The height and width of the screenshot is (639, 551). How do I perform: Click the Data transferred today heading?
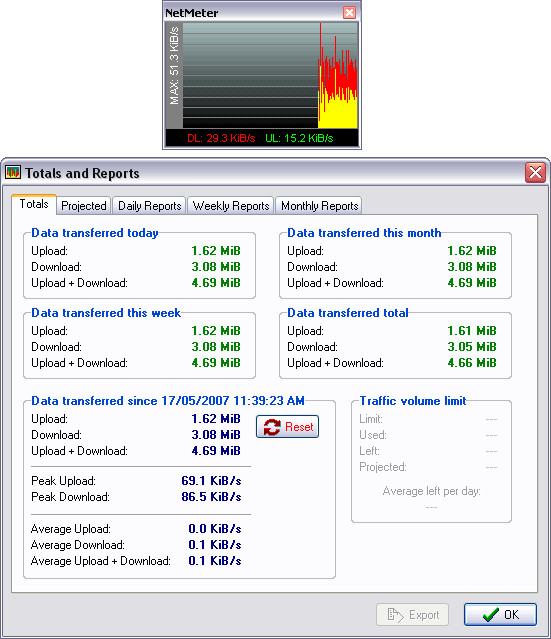point(95,233)
